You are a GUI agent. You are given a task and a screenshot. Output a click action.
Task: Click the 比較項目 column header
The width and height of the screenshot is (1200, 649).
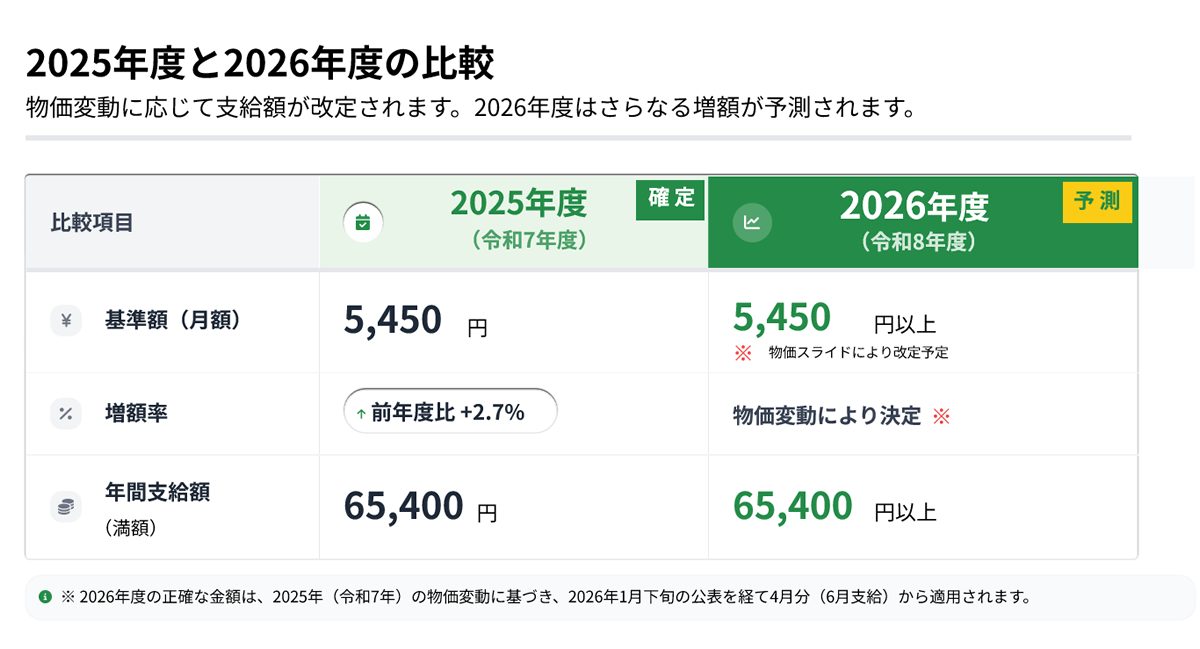point(92,222)
